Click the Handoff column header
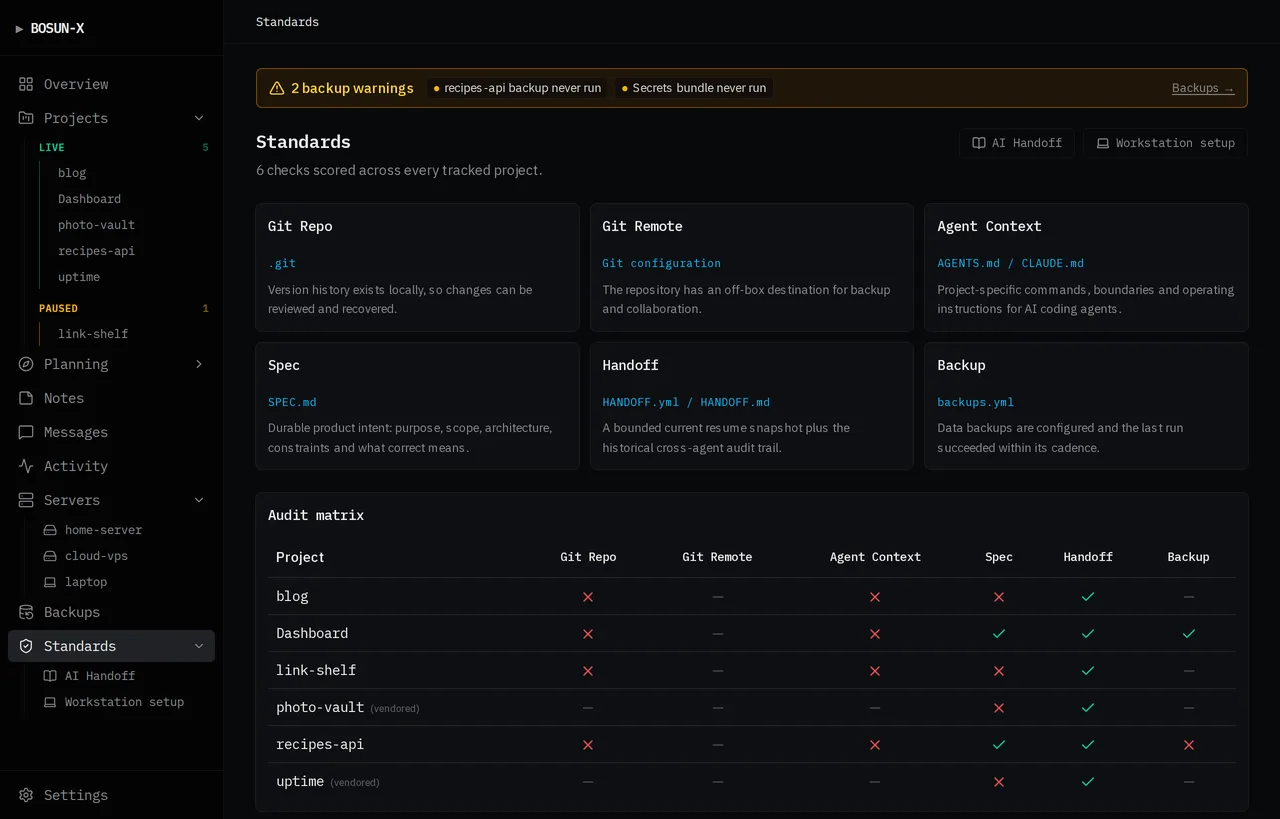 click(x=1088, y=557)
